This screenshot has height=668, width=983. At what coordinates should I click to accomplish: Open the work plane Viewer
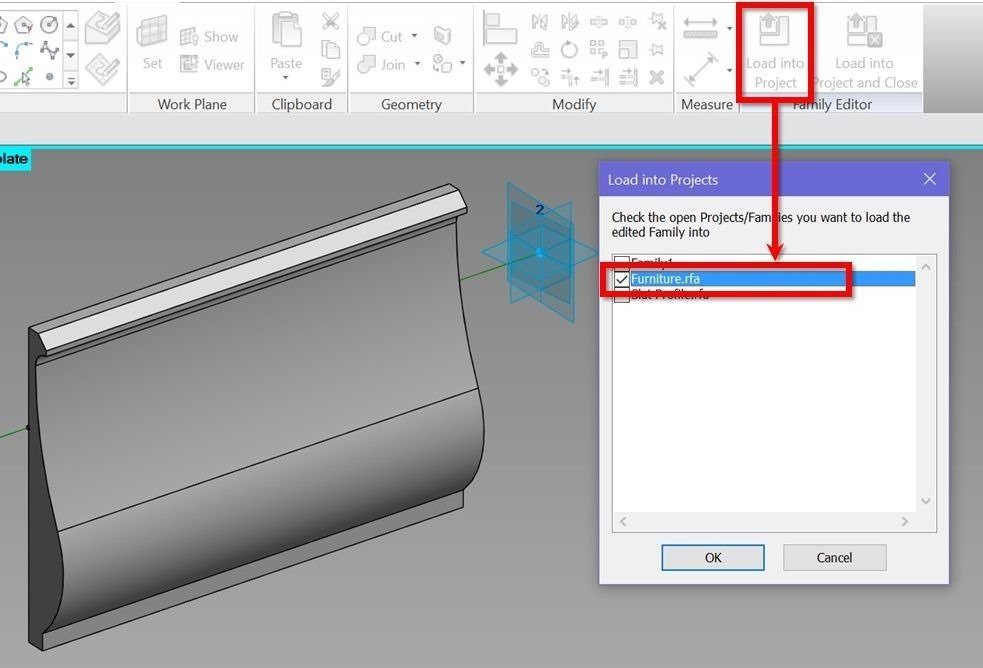(x=212, y=64)
